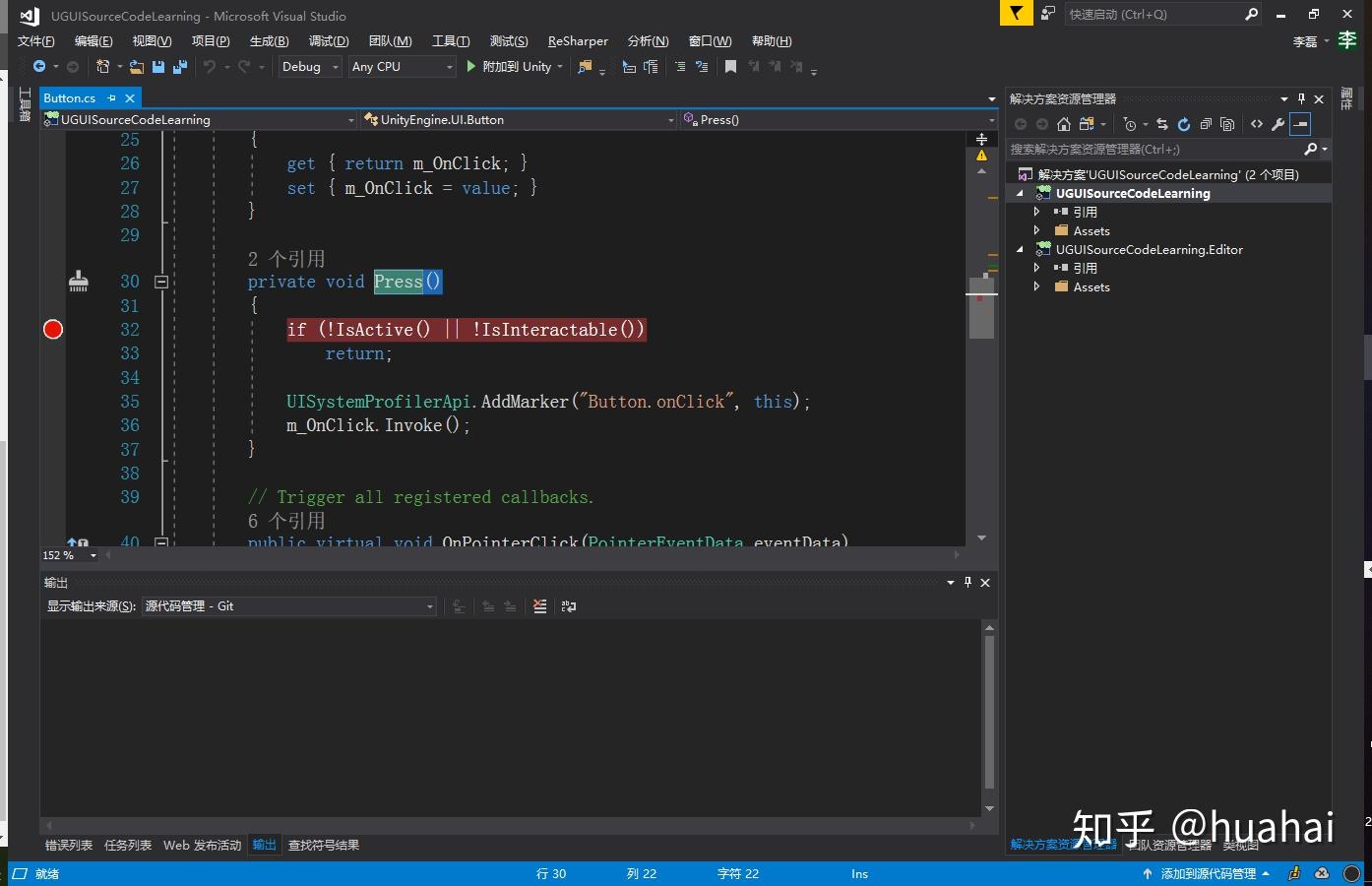1372x886 pixels.
Task: Click the Home icon in Solution Explorer
Action: (1063, 124)
